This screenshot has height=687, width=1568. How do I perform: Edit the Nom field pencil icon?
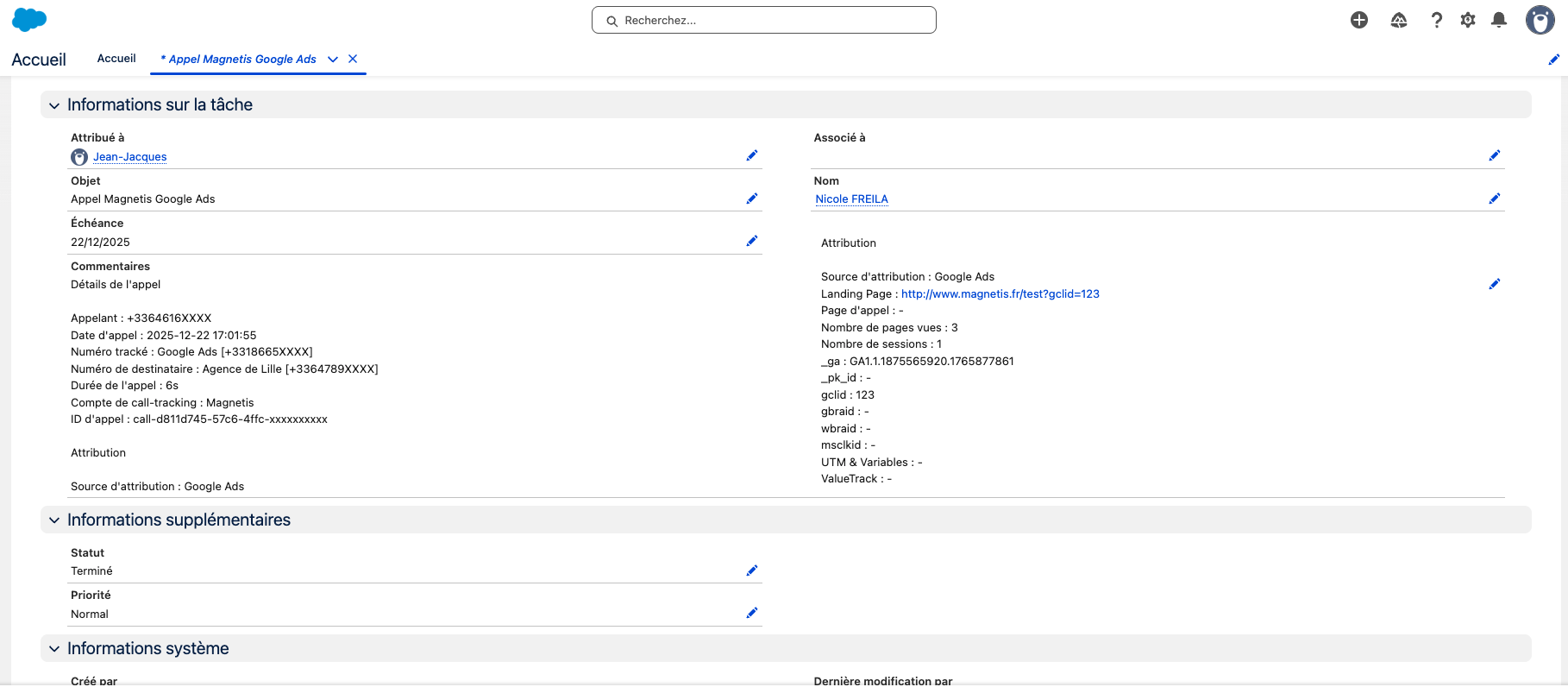click(1495, 199)
